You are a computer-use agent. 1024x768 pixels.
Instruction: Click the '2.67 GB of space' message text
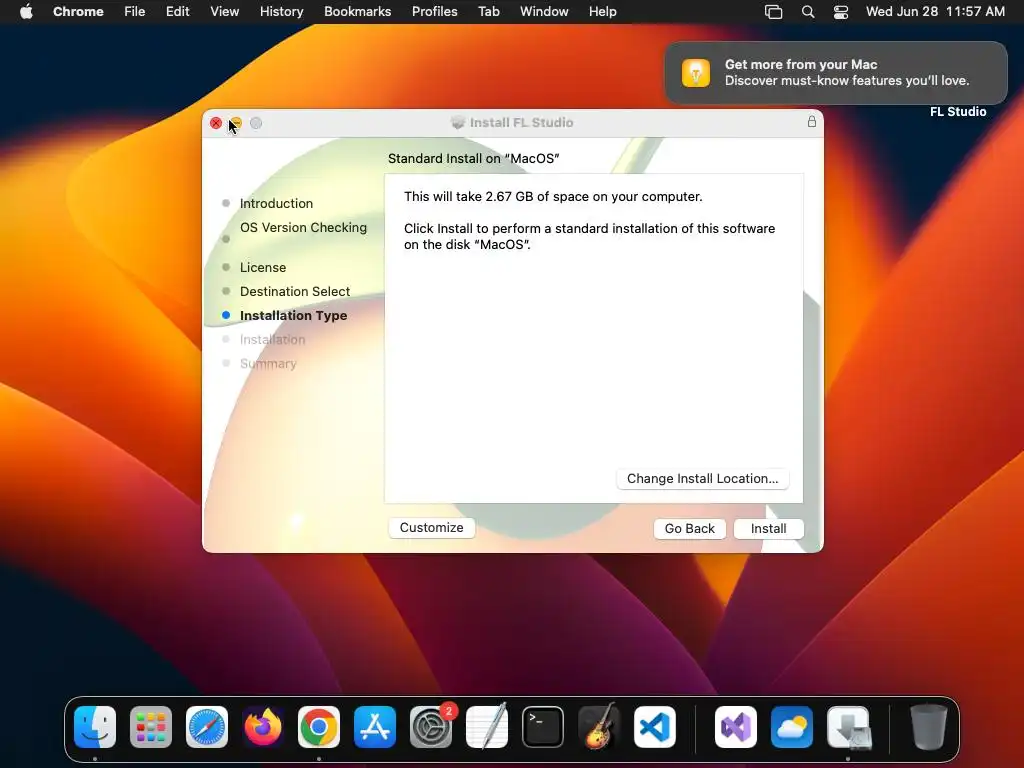553,197
